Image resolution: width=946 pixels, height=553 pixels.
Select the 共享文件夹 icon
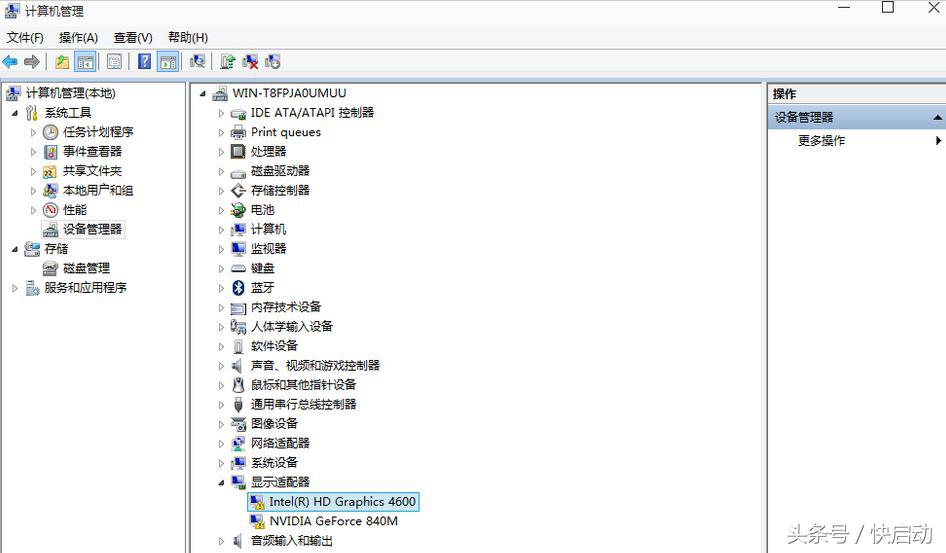point(50,171)
